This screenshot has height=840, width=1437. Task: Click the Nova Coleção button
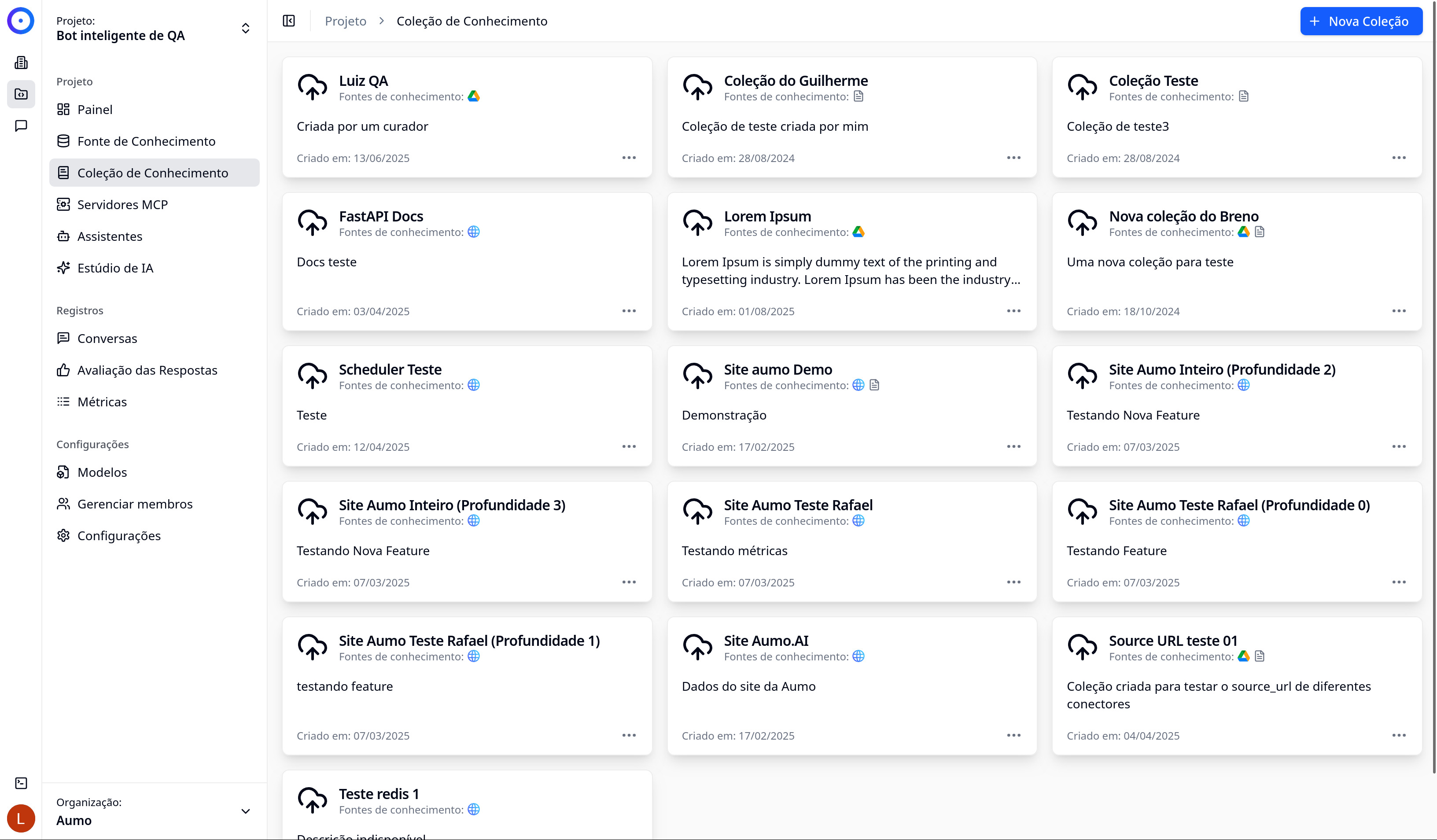[1360, 21]
